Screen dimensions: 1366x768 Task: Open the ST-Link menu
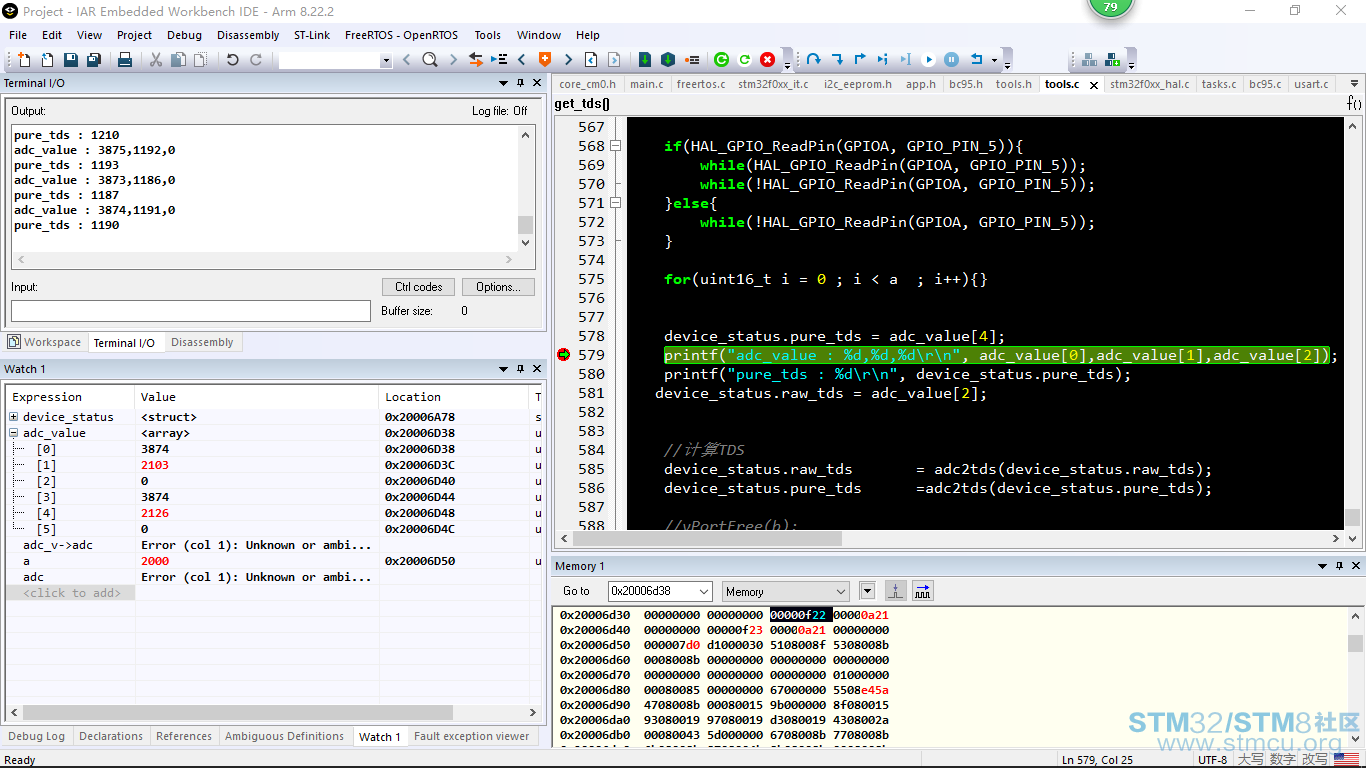pyautogui.click(x=312, y=35)
